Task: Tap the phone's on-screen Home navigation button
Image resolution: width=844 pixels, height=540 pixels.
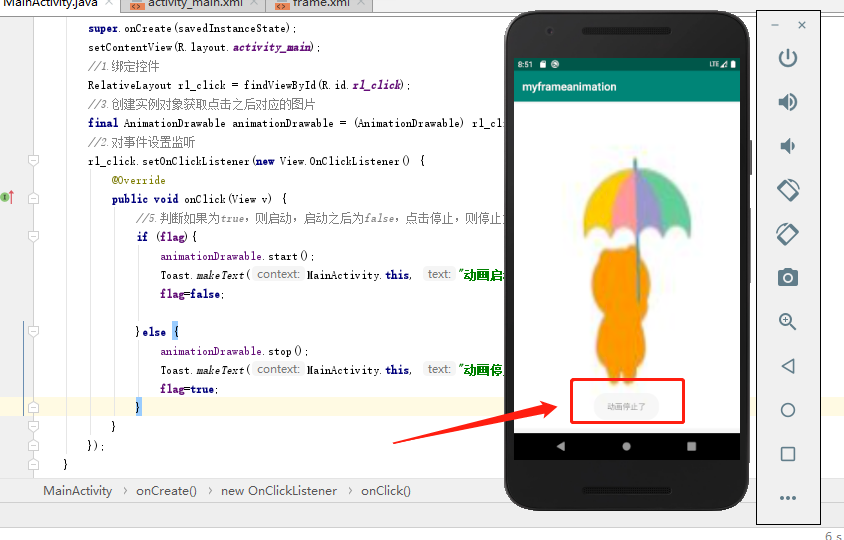Action: point(627,446)
